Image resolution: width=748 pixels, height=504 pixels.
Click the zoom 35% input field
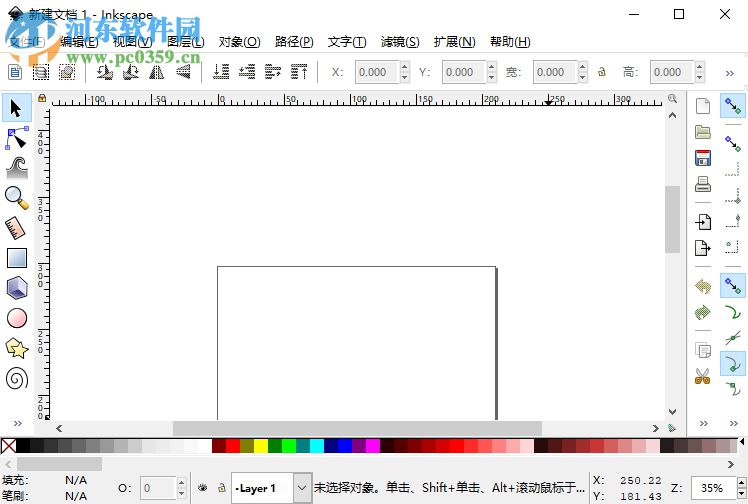click(713, 488)
